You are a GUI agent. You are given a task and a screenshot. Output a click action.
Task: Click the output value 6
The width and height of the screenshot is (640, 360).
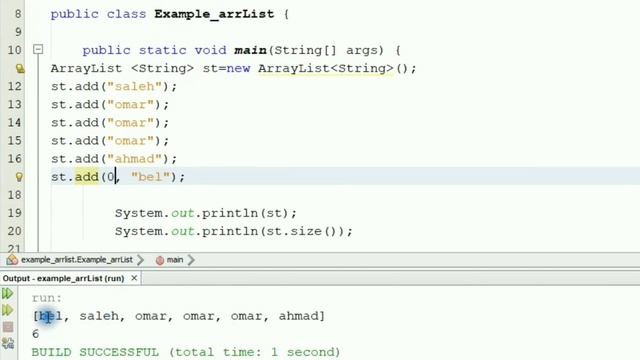(x=36, y=334)
